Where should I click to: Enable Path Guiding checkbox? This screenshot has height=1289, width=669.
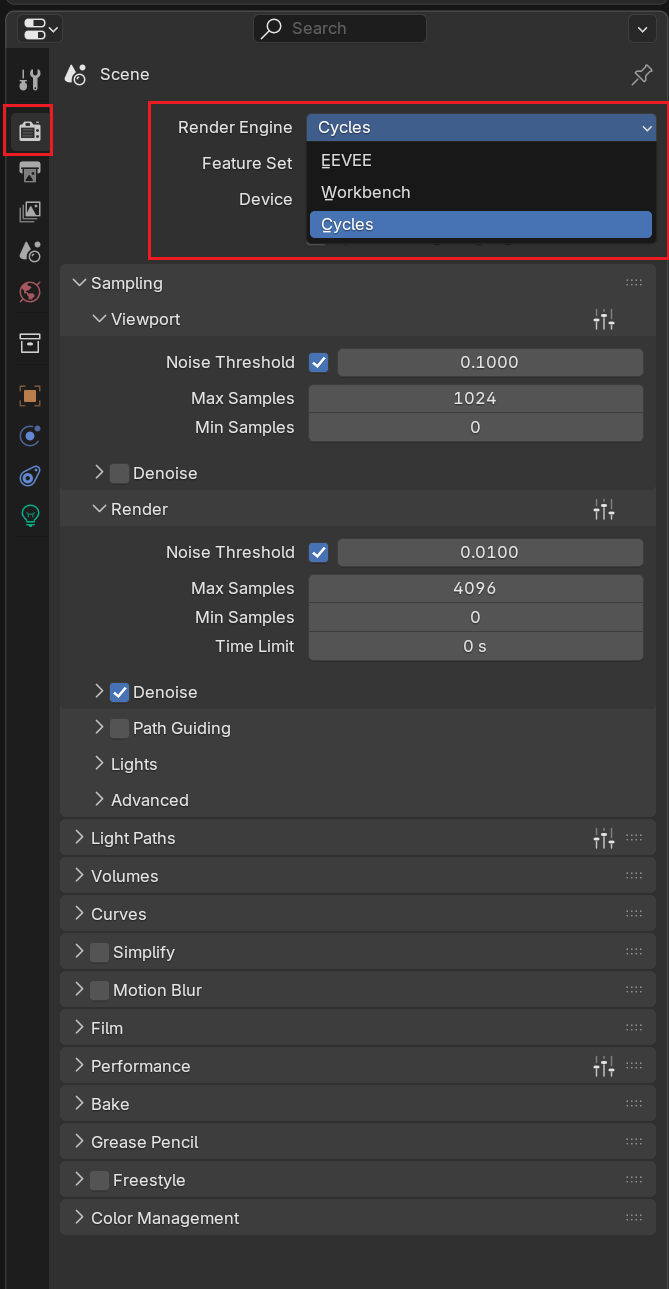pyautogui.click(x=119, y=728)
